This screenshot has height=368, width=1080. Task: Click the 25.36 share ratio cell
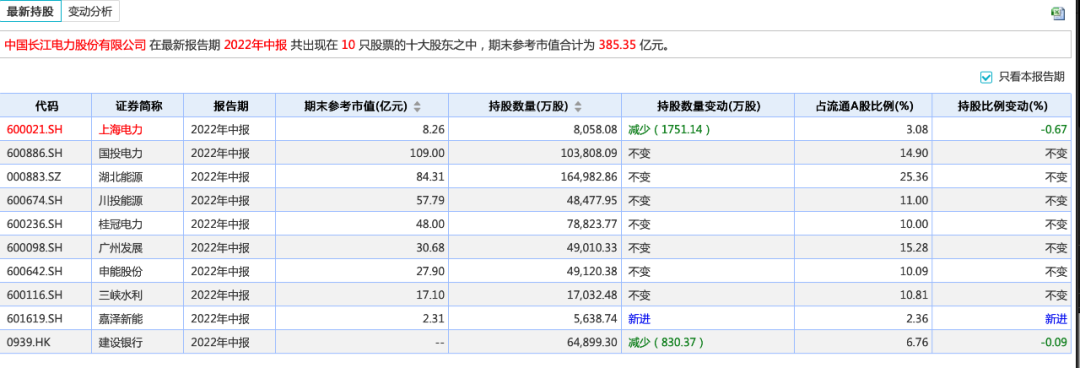point(864,176)
